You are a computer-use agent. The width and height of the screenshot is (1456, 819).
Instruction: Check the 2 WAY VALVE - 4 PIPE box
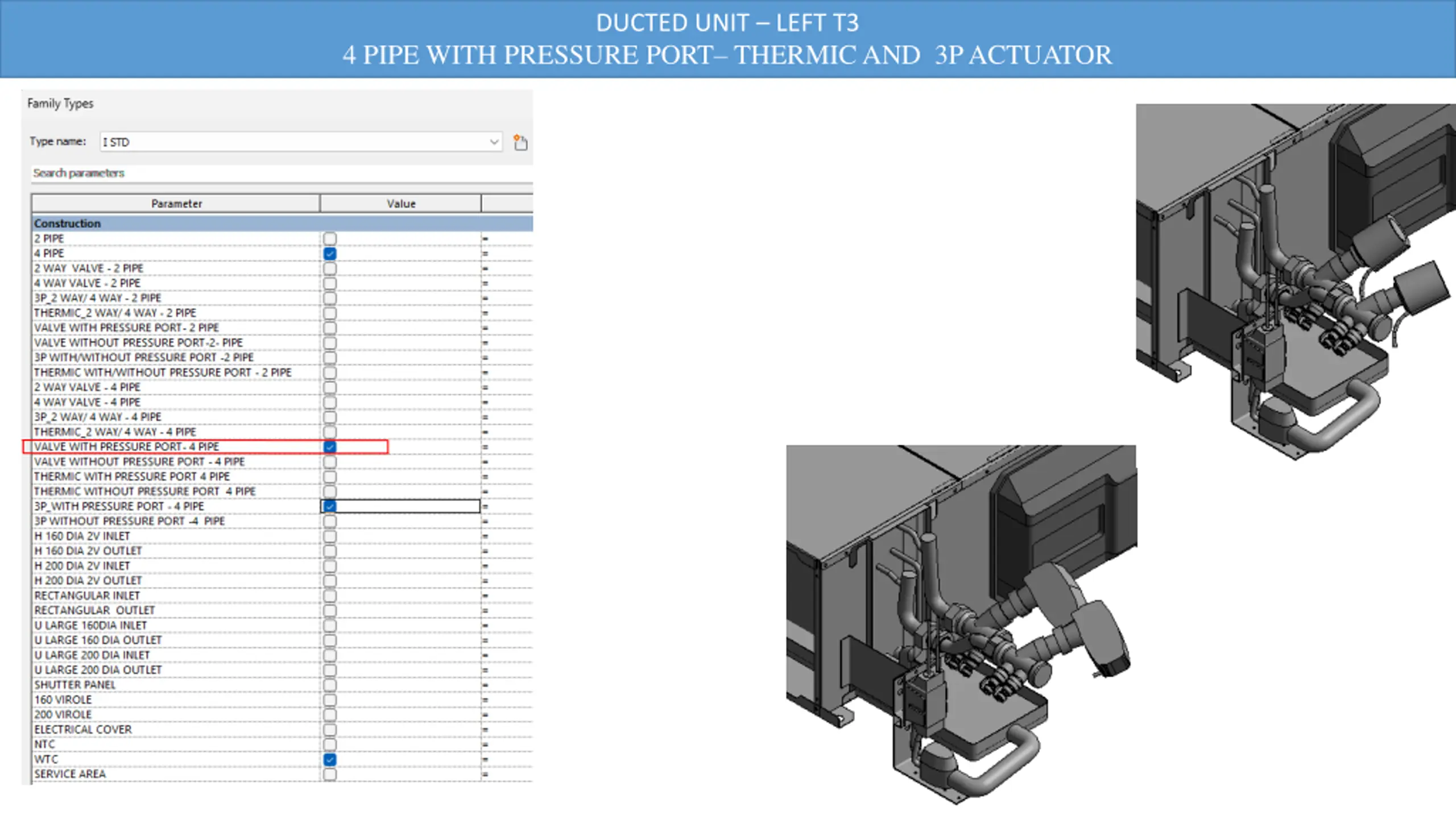tap(330, 387)
